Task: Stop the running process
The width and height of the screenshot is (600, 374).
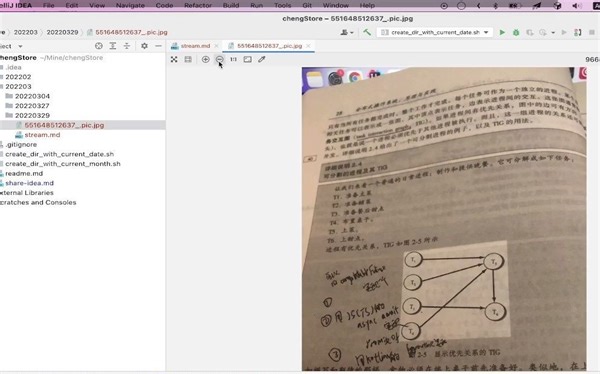Action: coord(592,33)
